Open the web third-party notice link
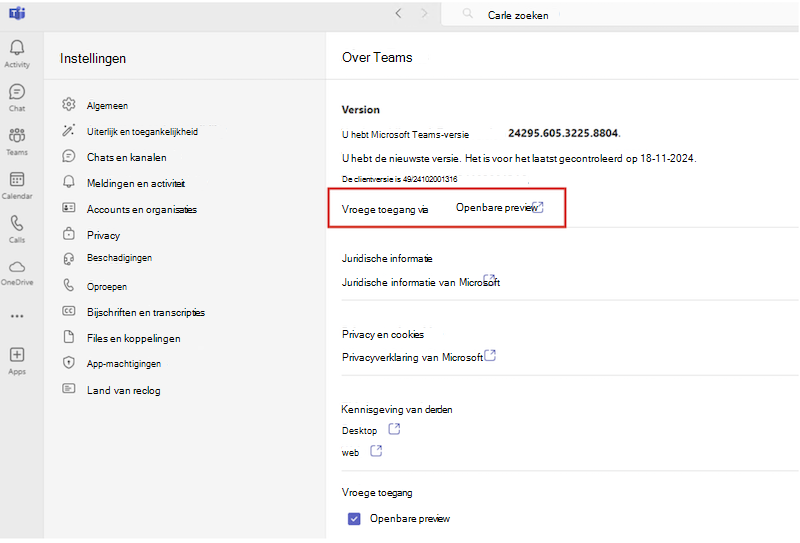800x543 pixels. coord(350,453)
